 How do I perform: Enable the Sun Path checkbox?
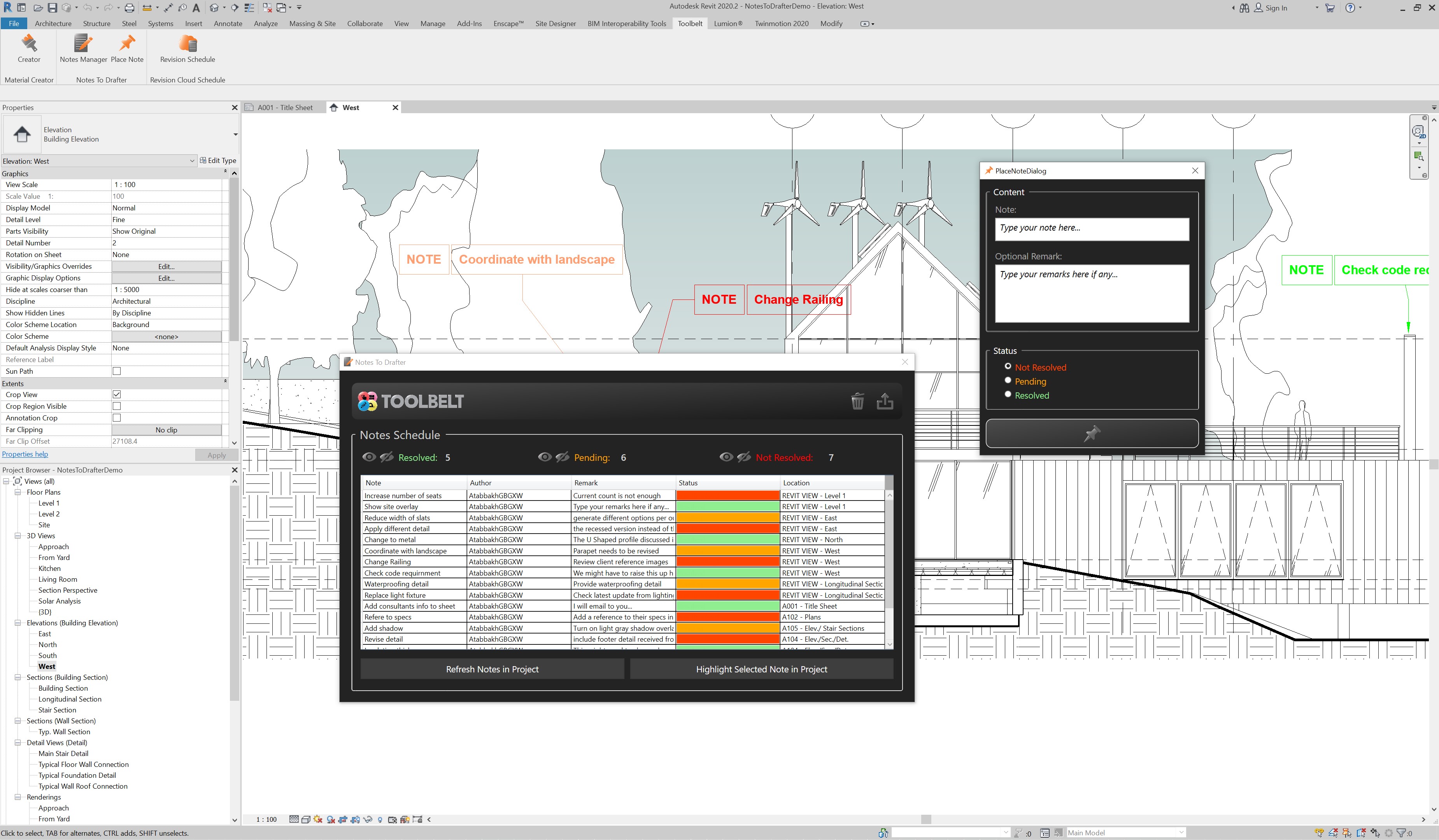[x=116, y=371]
